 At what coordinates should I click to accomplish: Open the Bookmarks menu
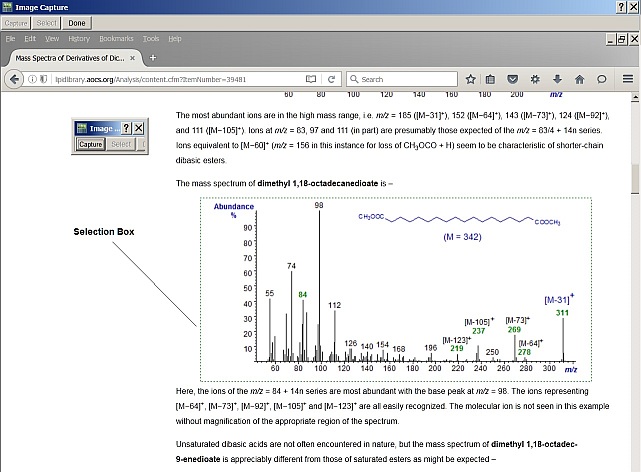click(116, 38)
